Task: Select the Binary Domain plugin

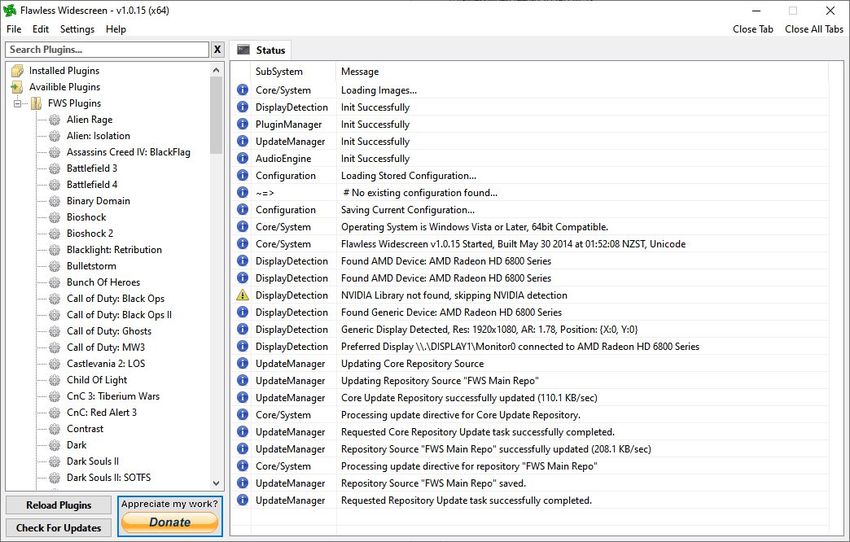Action: tap(98, 201)
